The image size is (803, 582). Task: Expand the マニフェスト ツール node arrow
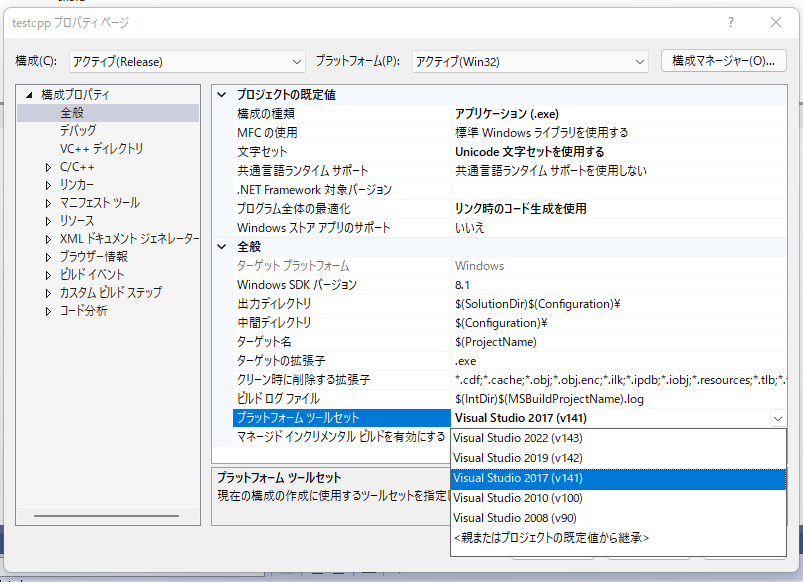coord(48,203)
